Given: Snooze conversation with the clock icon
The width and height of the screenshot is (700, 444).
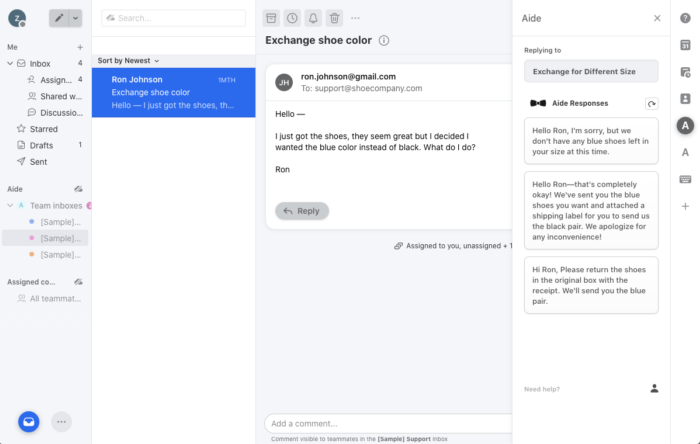Looking at the screenshot, I should click(292, 18).
